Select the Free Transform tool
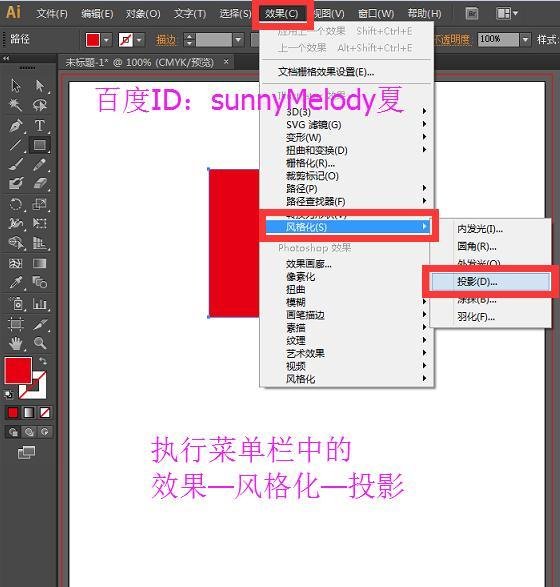560x587 pixels. coord(39,223)
